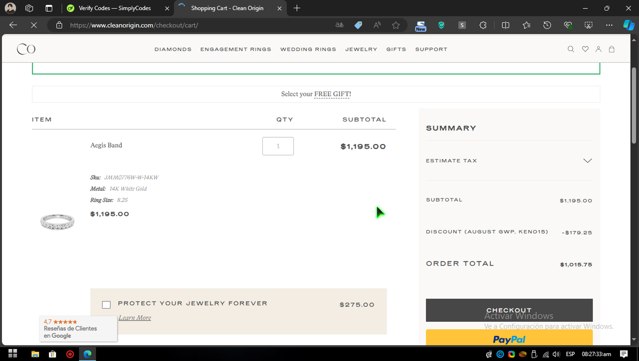Stop loading the page
The width and height of the screenshot is (639, 361).
[34, 25]
